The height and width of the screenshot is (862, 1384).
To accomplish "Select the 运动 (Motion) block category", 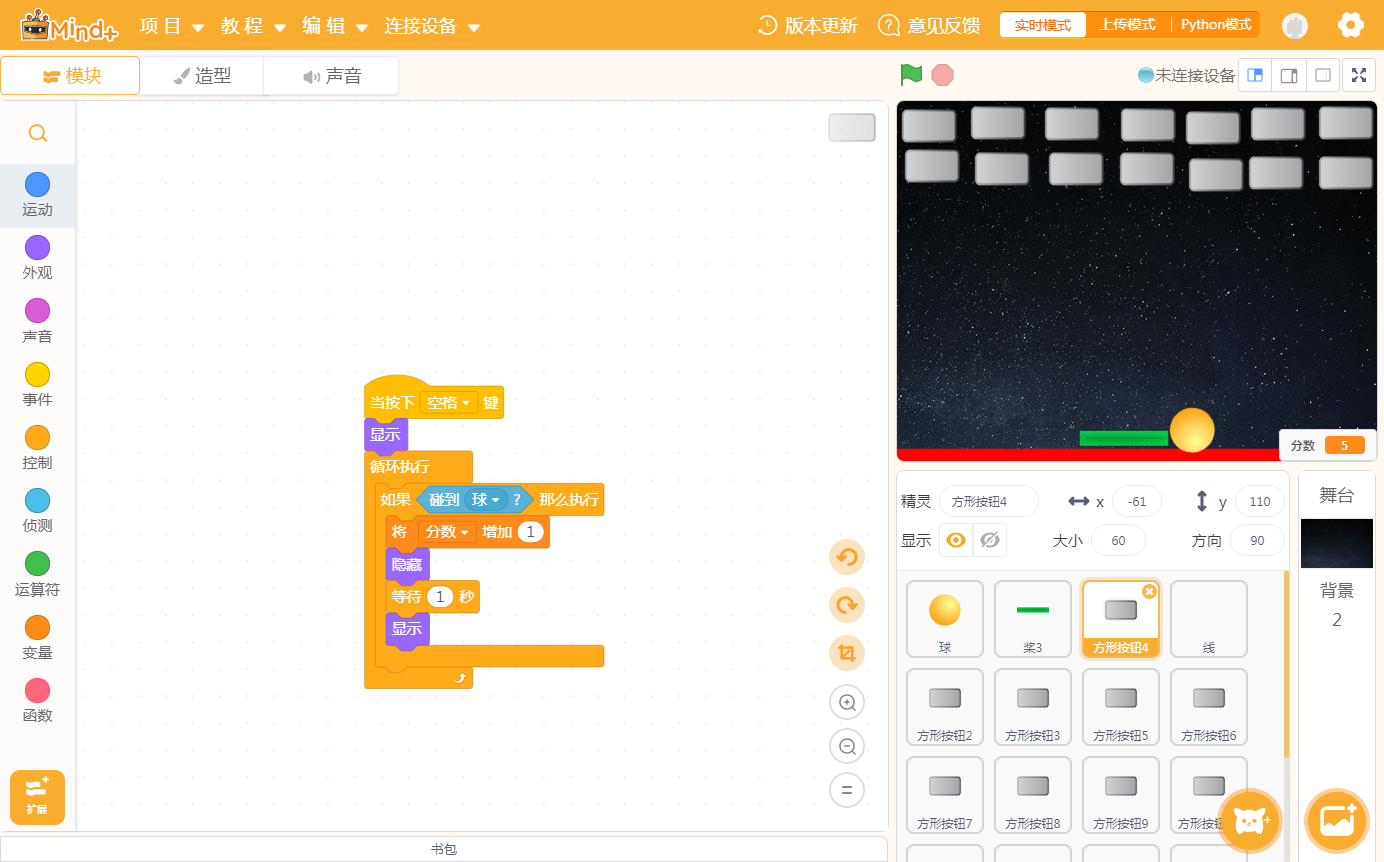I will point(38,194).
